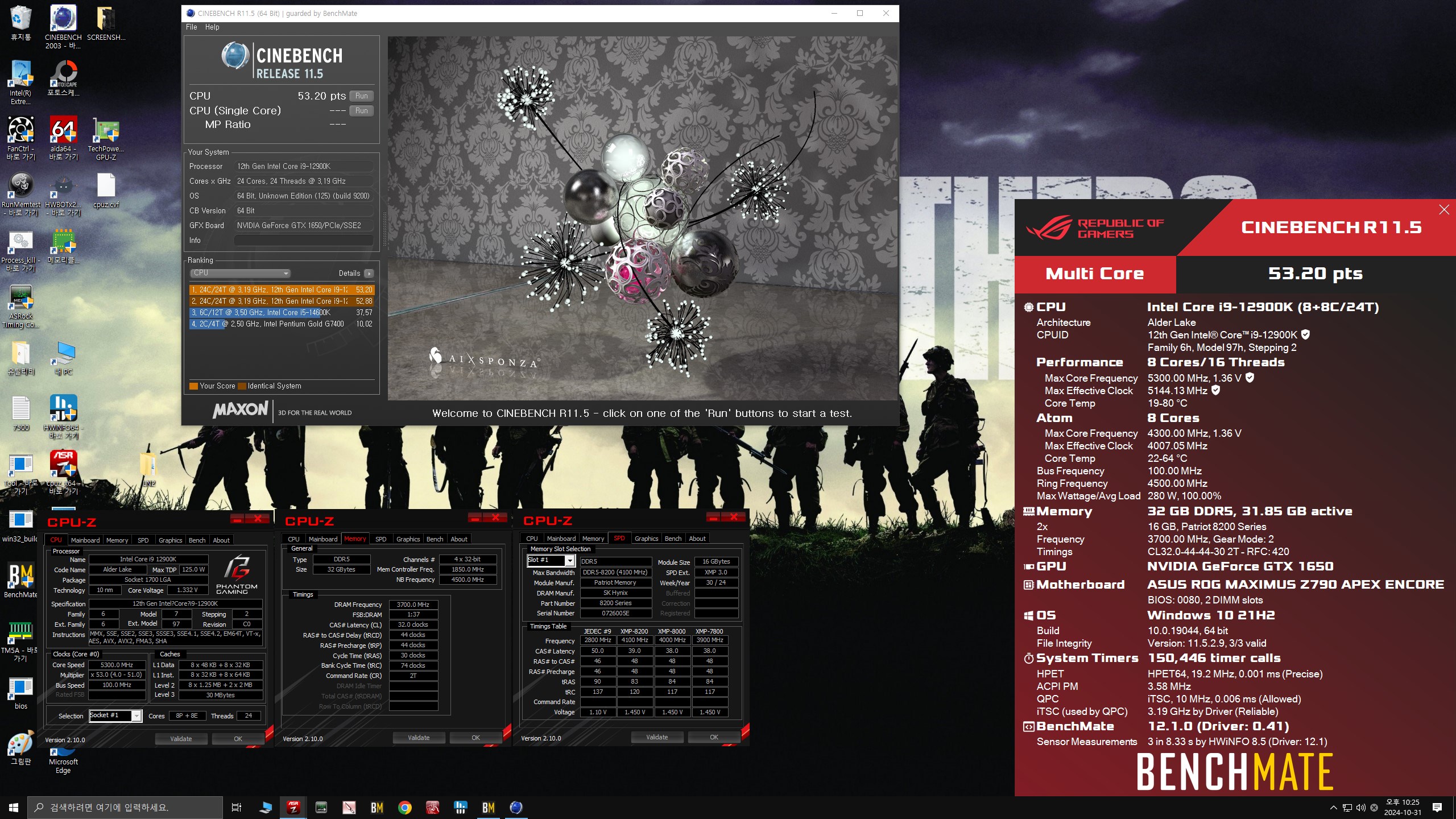Click Validate in Memory CPU-Z window
The image size is (1456, 819).
(x=419, y=738)
